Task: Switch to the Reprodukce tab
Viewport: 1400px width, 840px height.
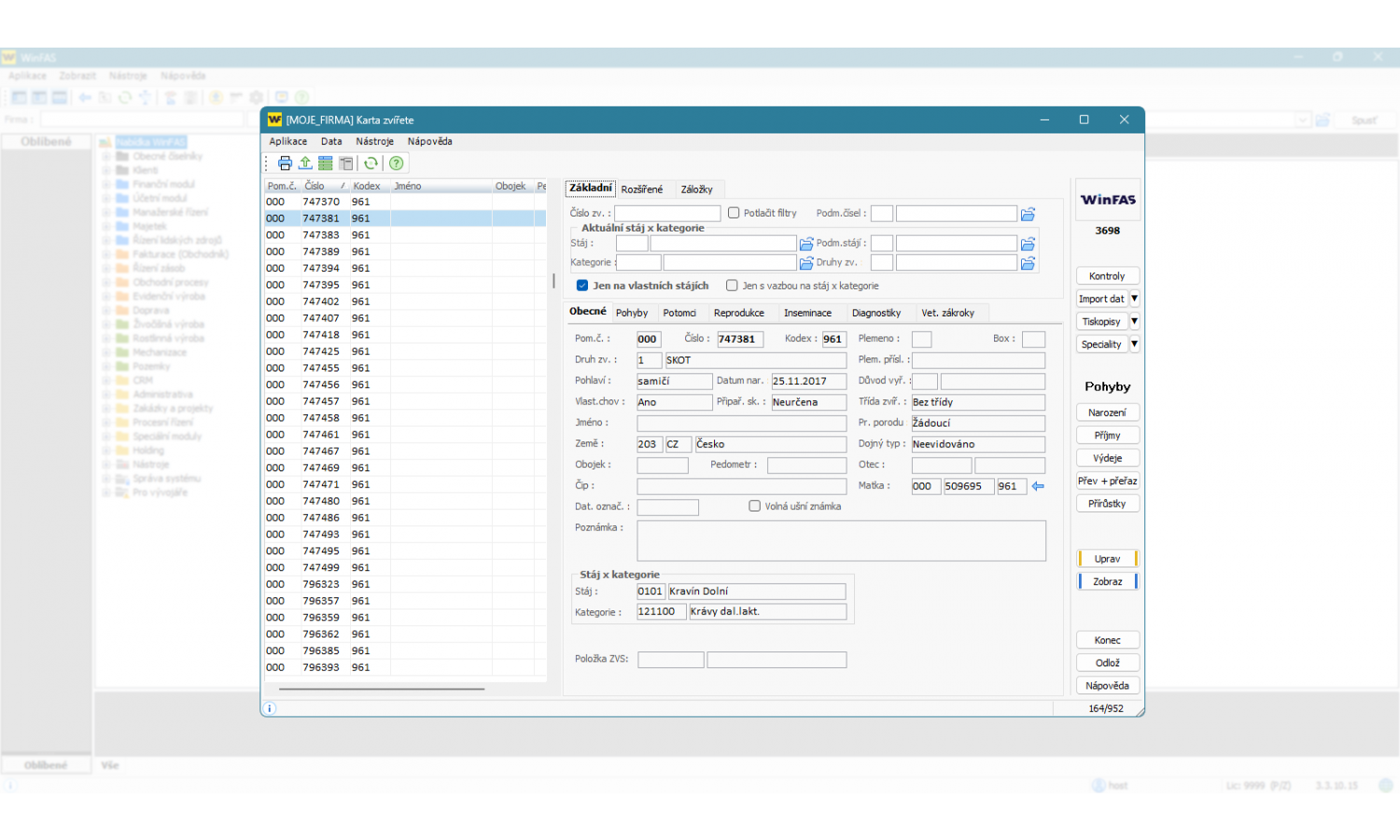Action: (x=738, y=313)
